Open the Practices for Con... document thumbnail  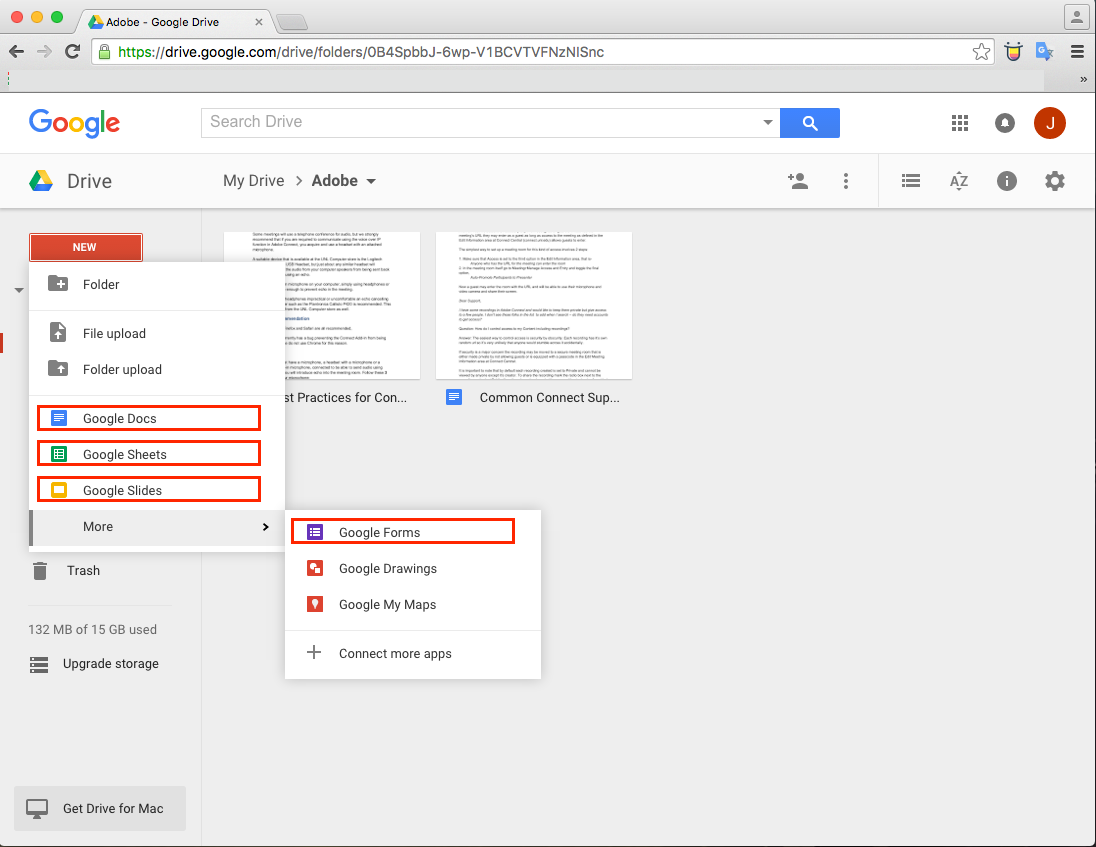pyautogui.click(x=322, y=305)
